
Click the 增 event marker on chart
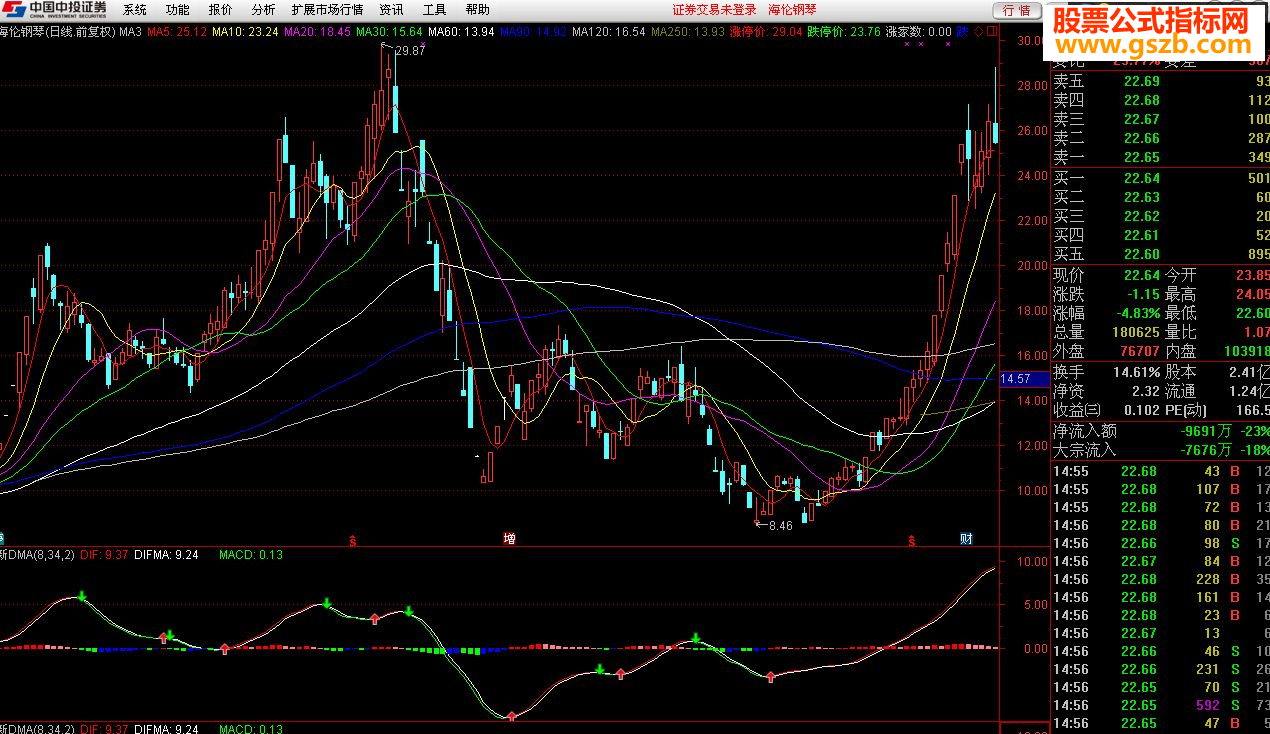pyautogui.click(x=509, y=539)
